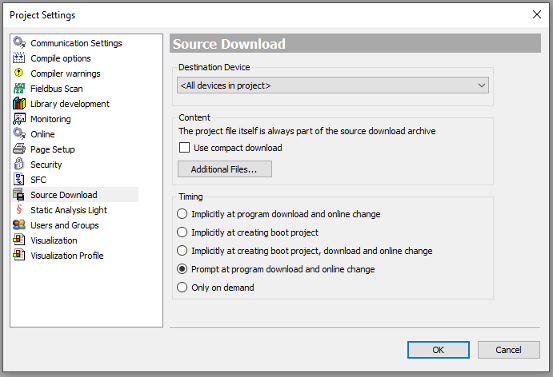Click the Security padlock icon

19,164
